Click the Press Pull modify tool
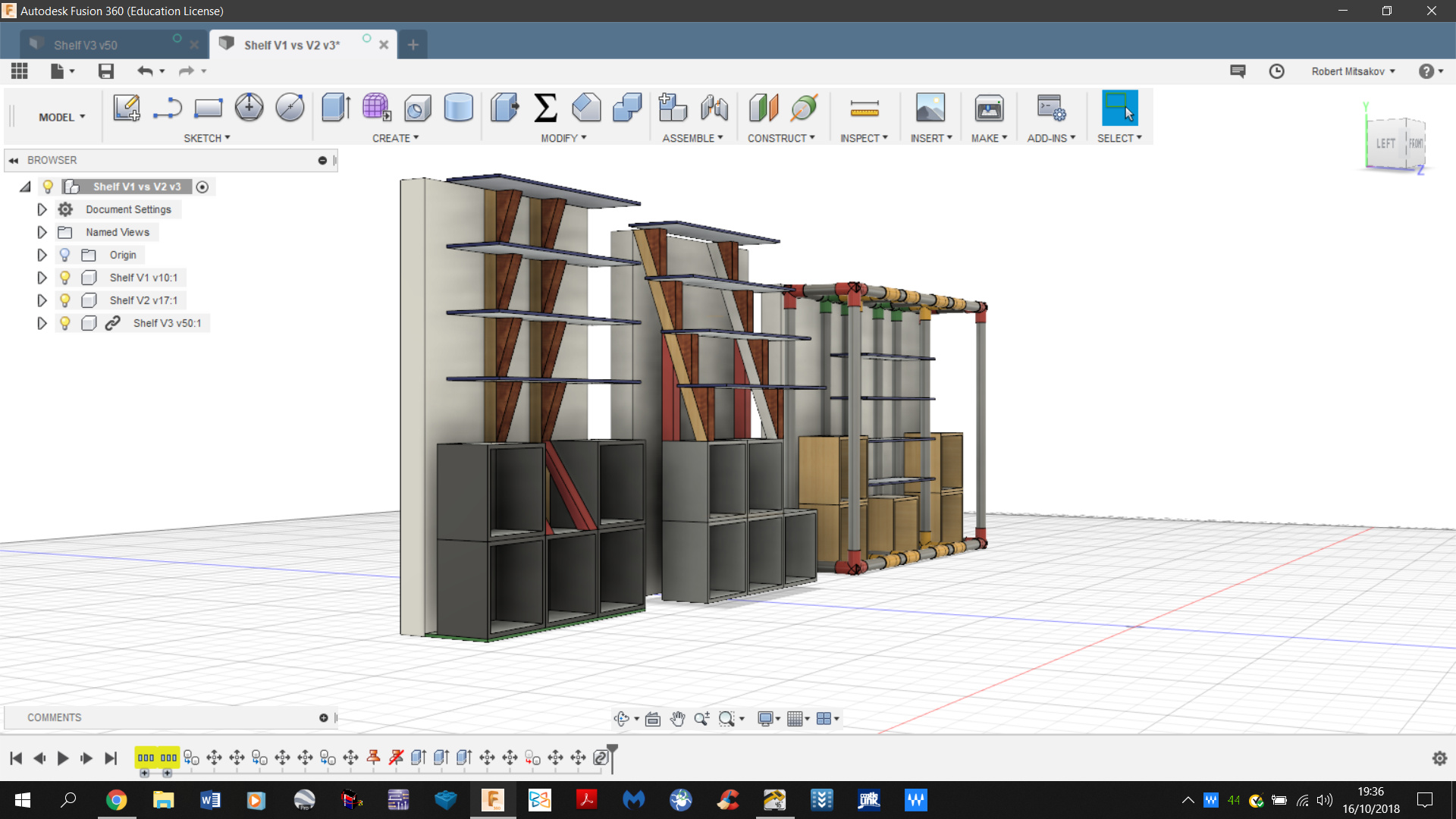The image size is (1456, 819). tap(504, 108)
